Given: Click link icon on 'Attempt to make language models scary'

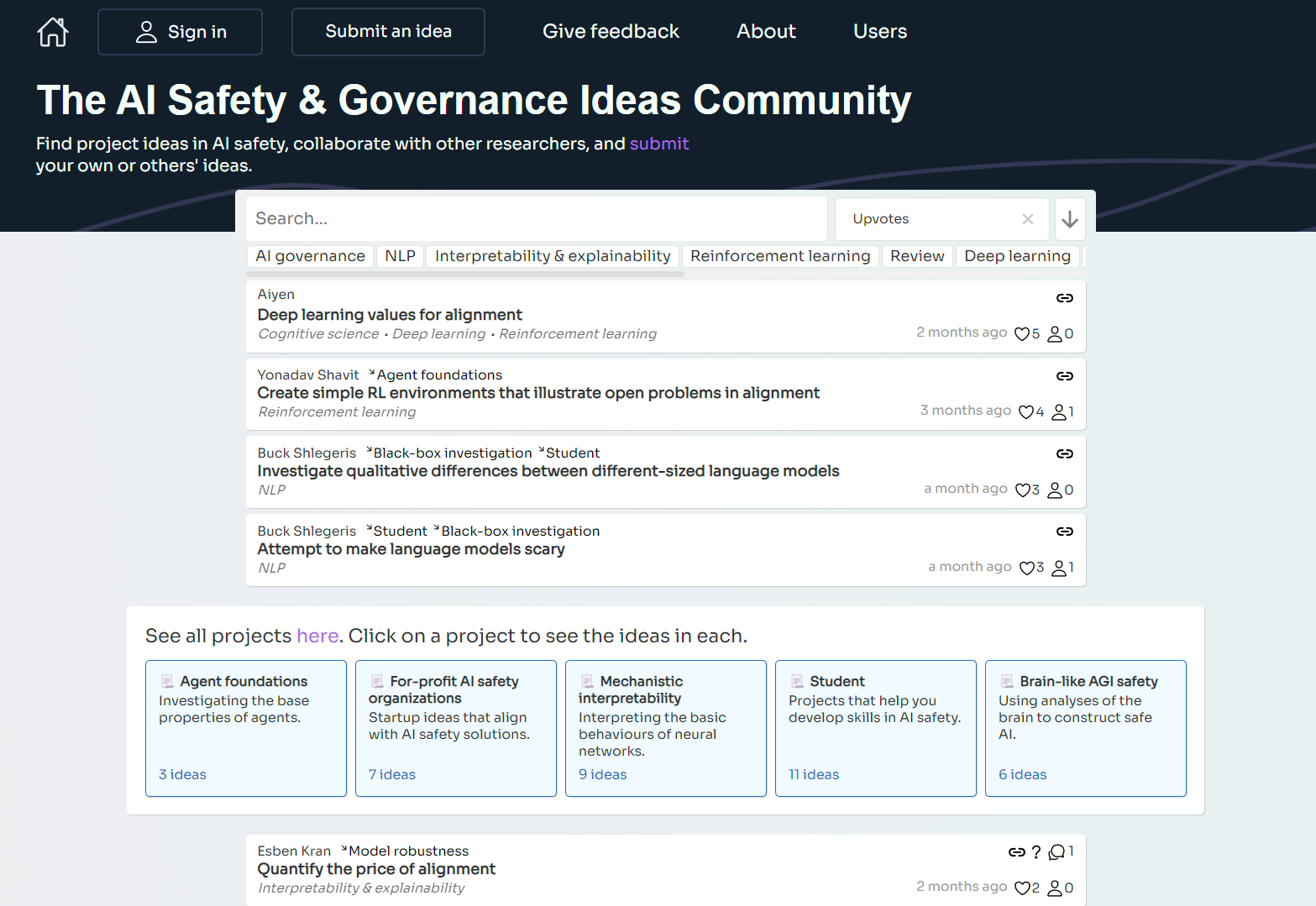Looking at the screenshot, I should [1064, 532].
